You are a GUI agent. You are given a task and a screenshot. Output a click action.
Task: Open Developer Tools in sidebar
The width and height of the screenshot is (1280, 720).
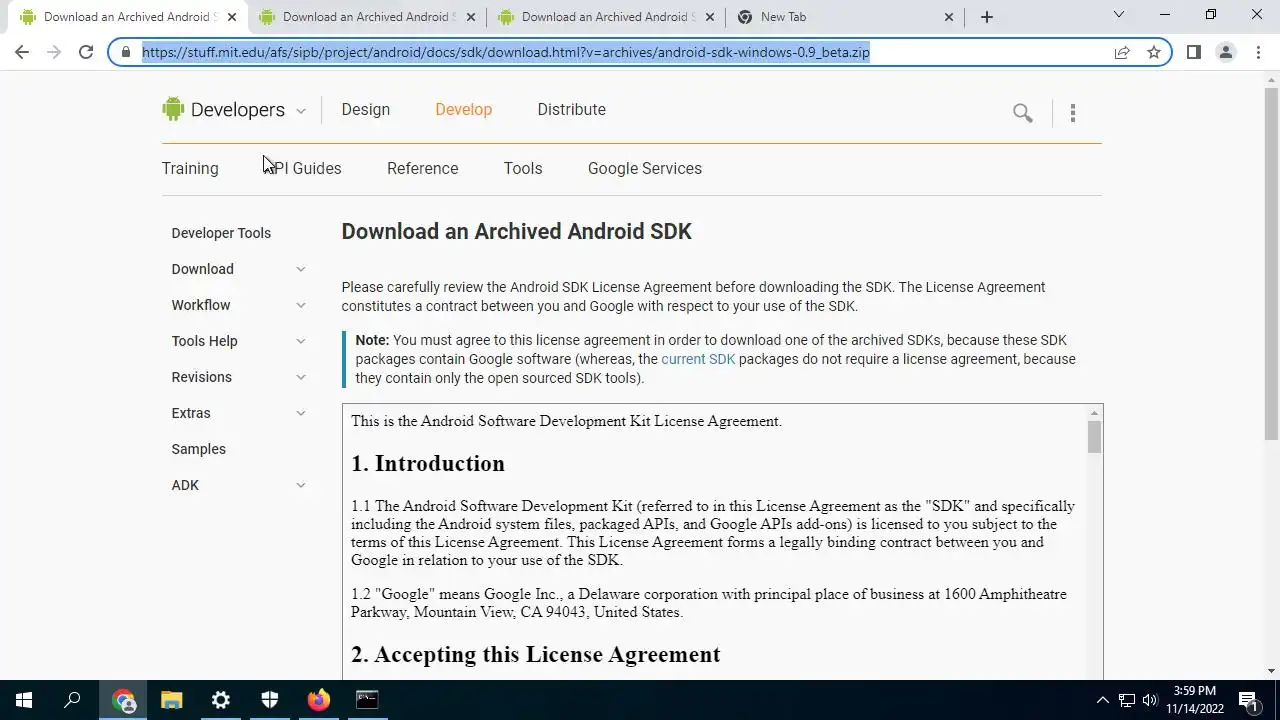pyautogui.click(x=221, y=233)
